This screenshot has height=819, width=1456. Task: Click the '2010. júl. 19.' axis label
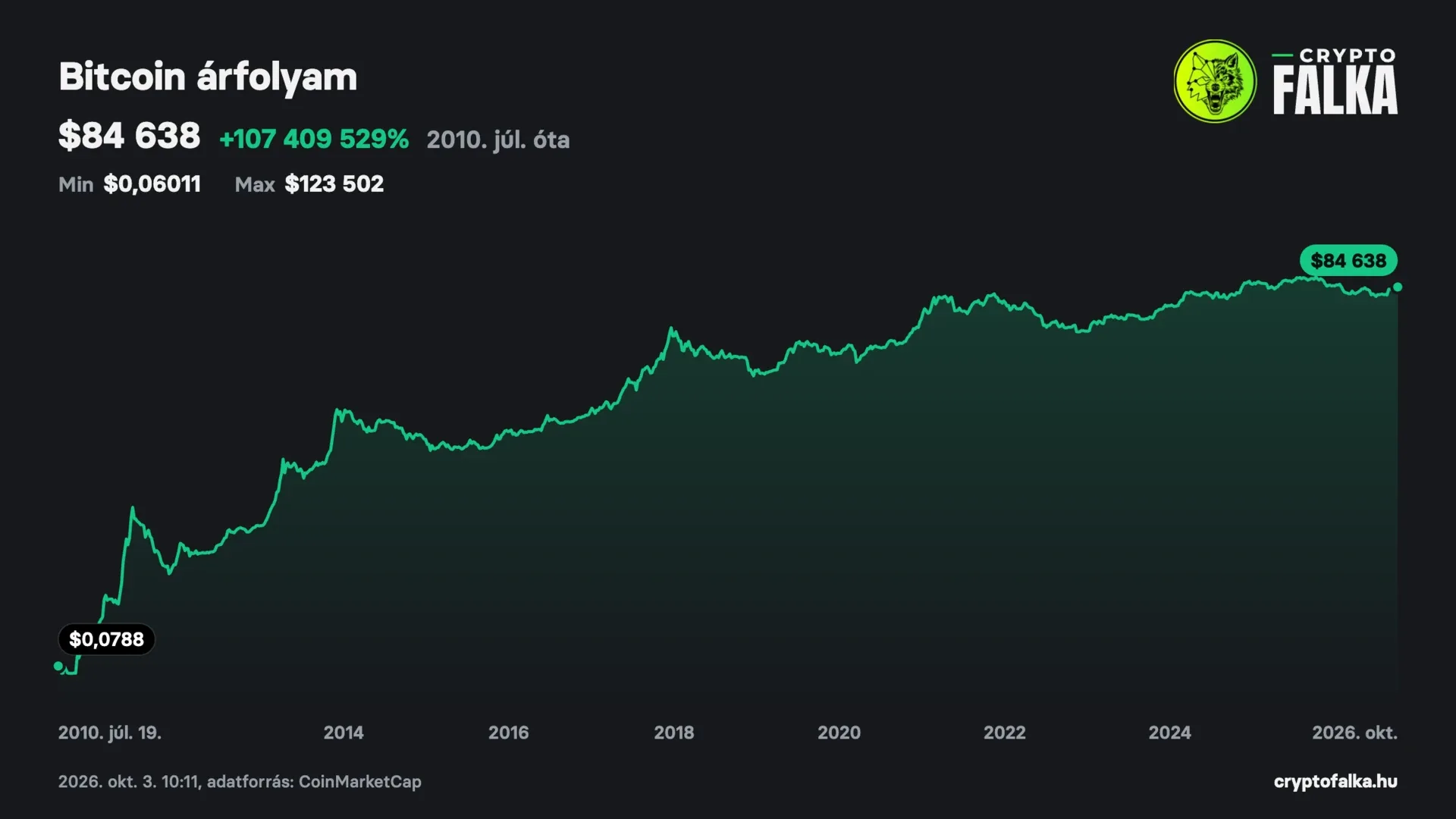(110, 733)
